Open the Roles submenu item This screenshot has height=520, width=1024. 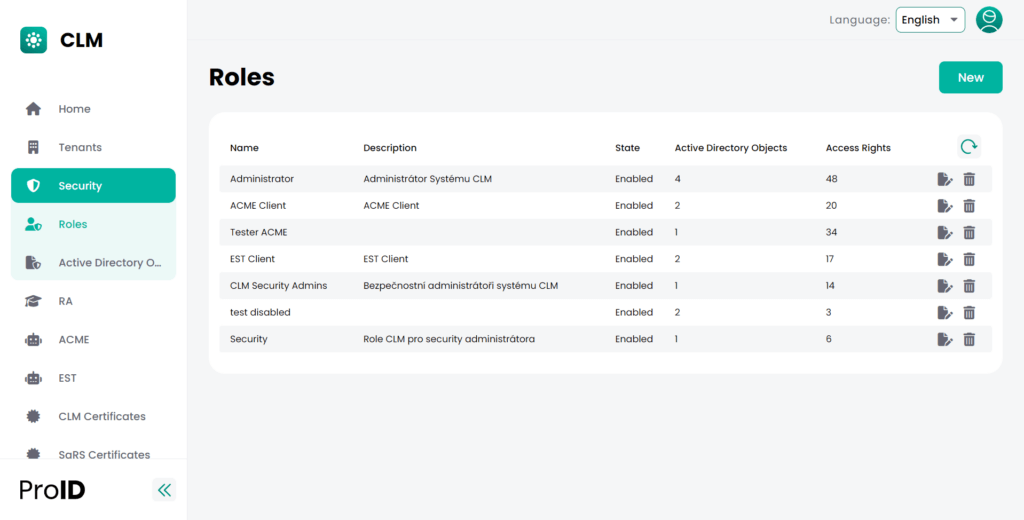(93, 224)
